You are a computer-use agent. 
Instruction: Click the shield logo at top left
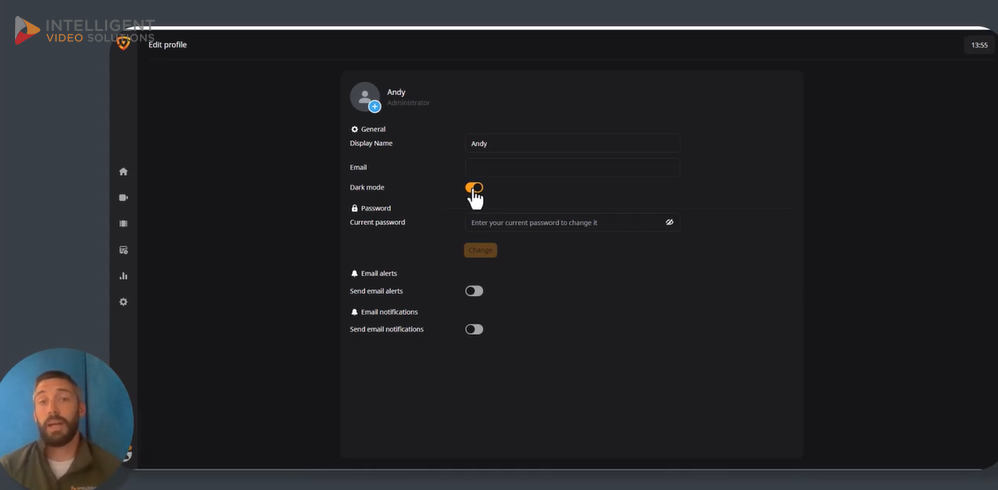coord(123,43)
